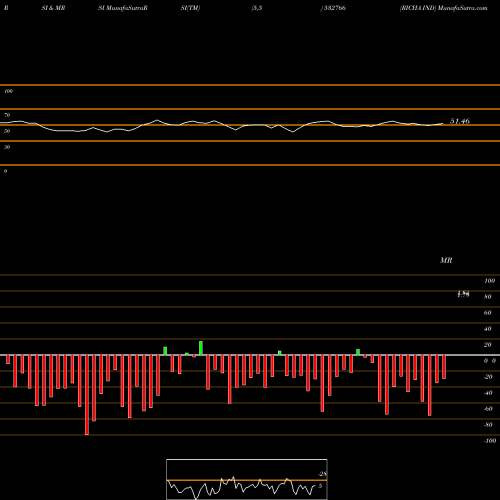Click the "(RICHA IND) MunafaSutra.com" header text
This screenshot has width=500, height=500.
click(x=444, y=8)
